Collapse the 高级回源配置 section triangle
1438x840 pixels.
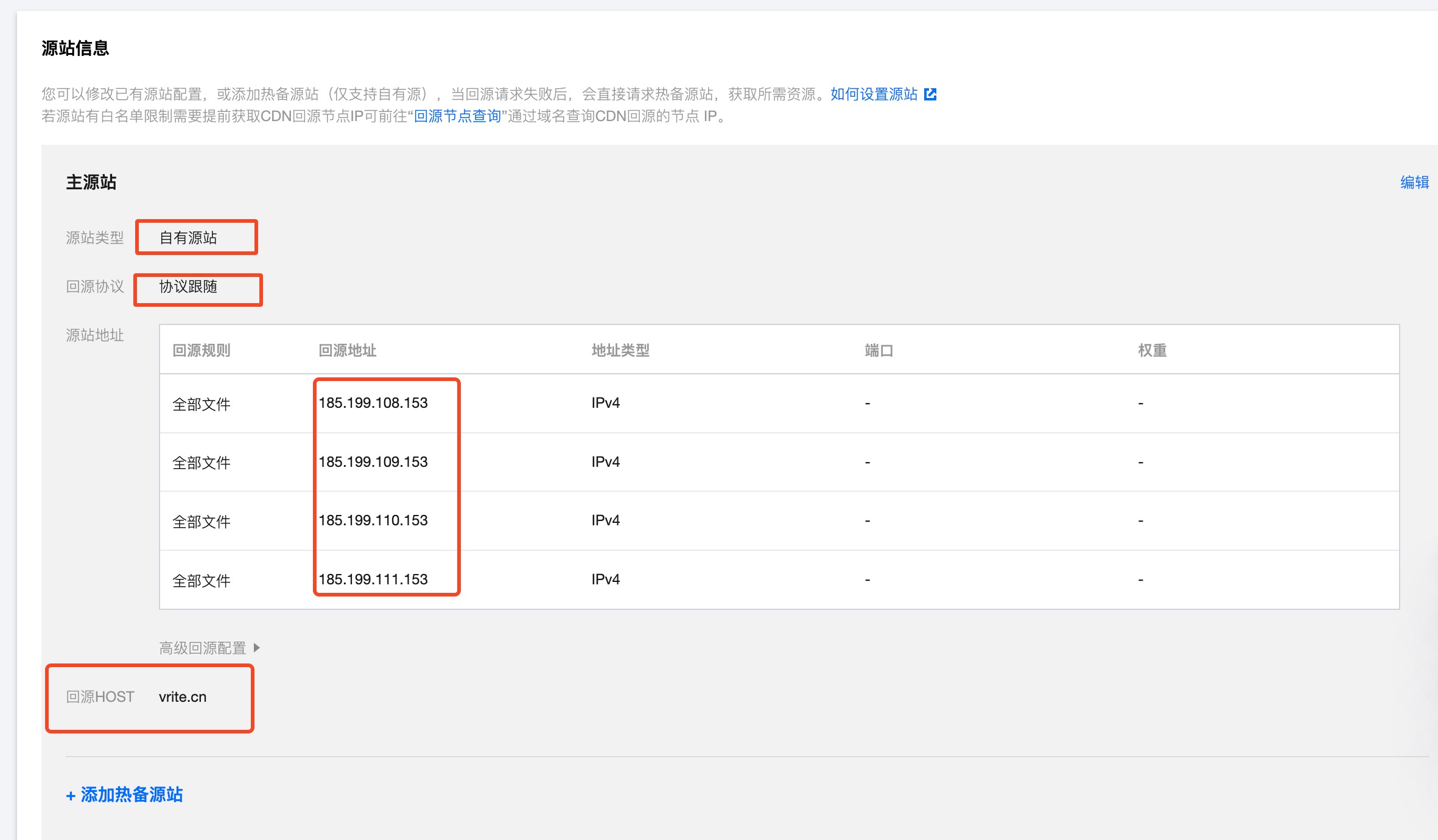click(257, 648)
